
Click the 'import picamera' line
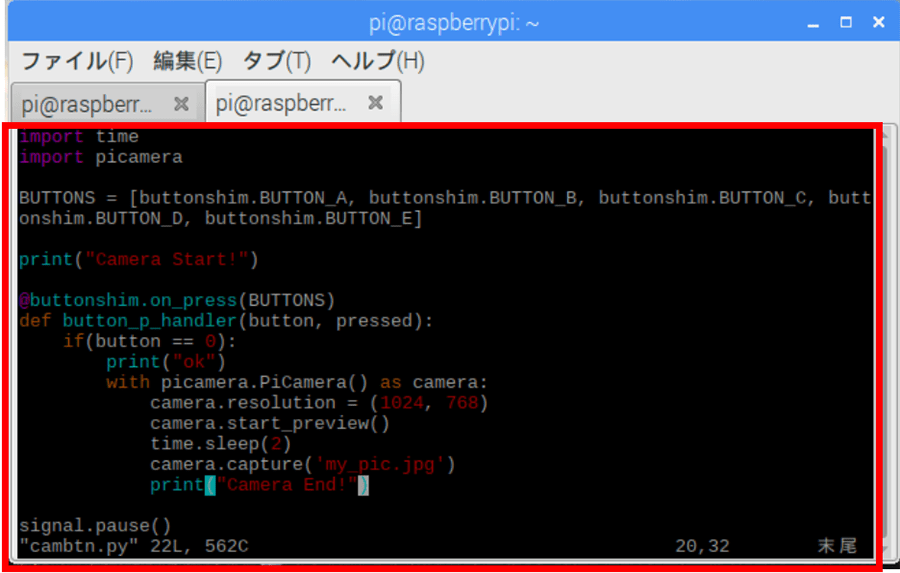click(101, 157)
